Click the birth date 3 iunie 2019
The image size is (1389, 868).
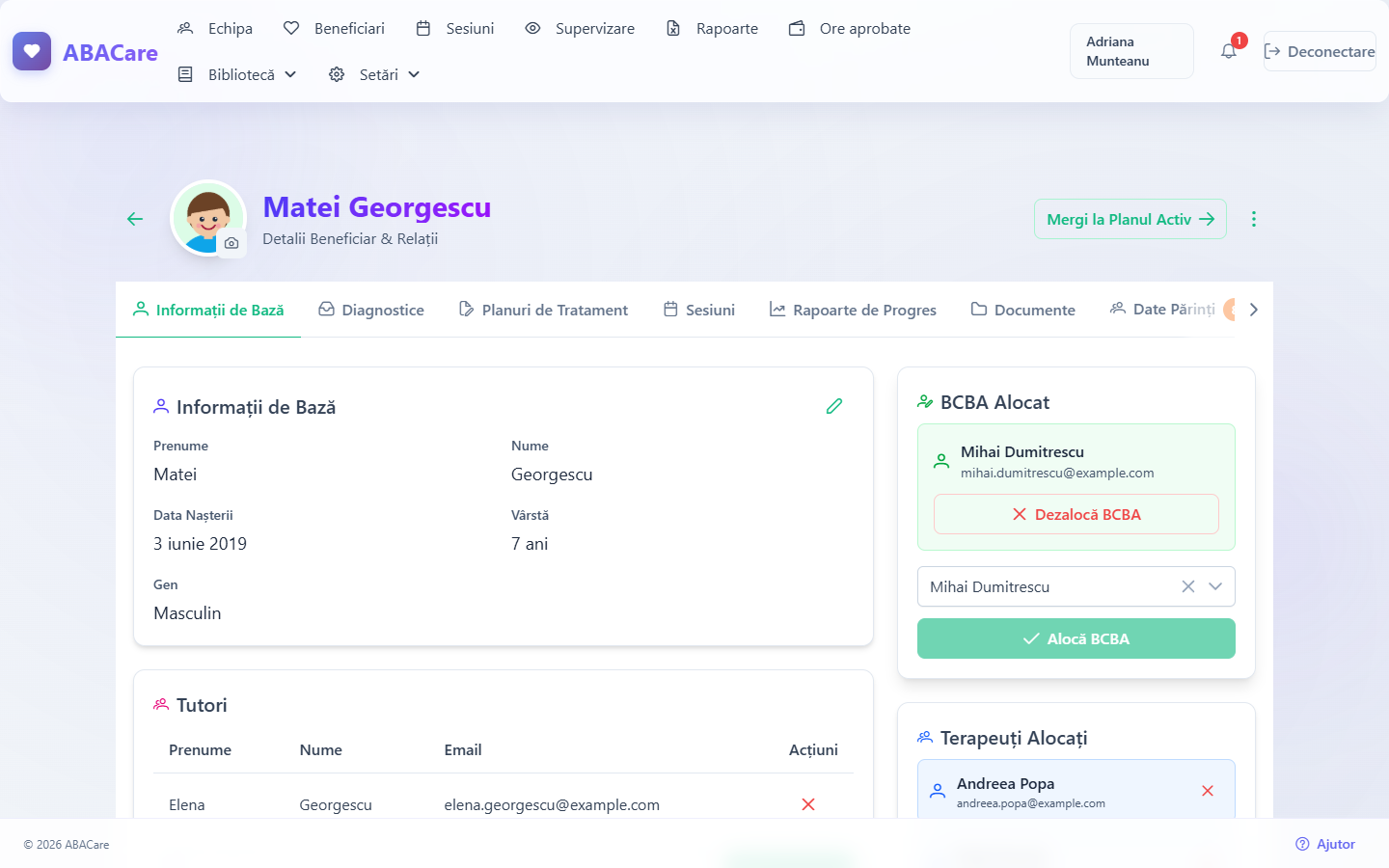tap(200, 544)
